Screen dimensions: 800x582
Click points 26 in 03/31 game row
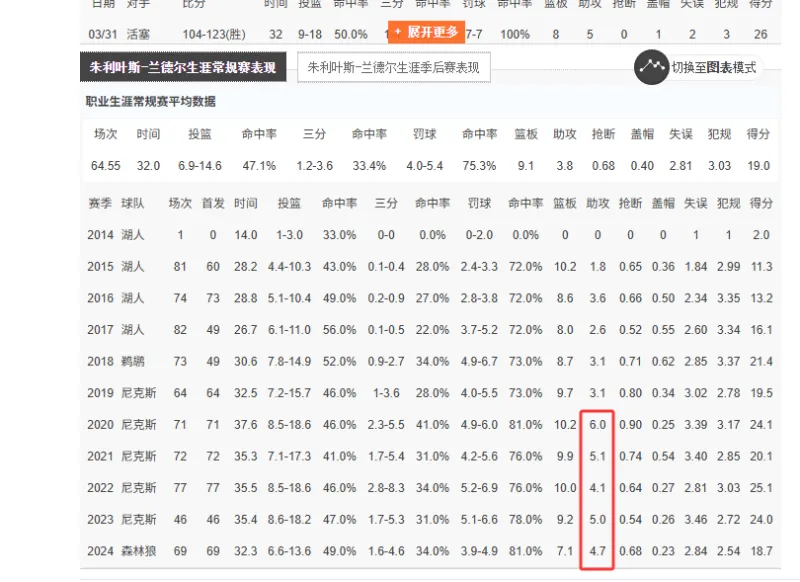pyautogui.click(x=761, y=35)
